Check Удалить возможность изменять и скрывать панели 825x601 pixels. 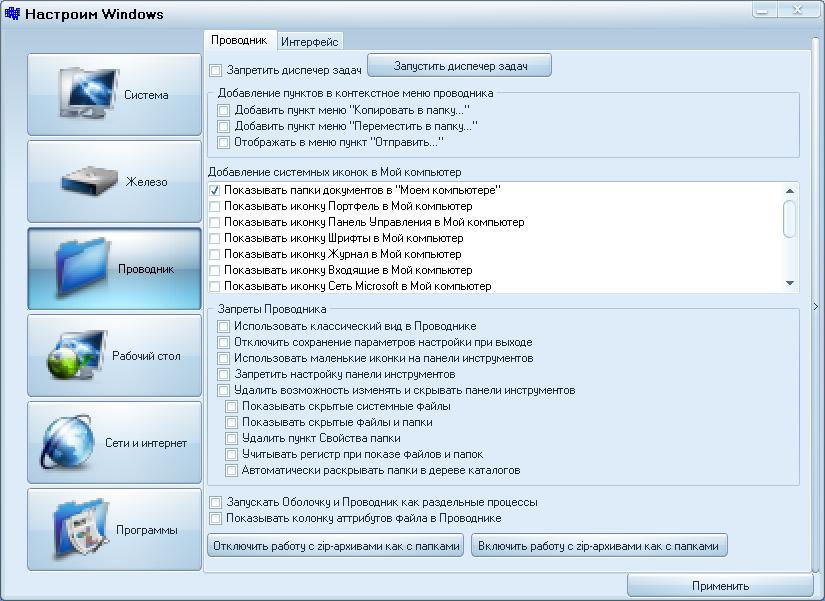click(x=223, y=390)
